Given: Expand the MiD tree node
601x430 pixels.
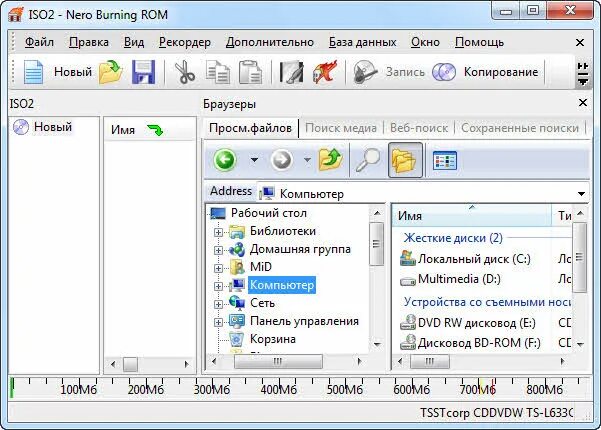Looking at the screenshot, I should pos(218,268).
